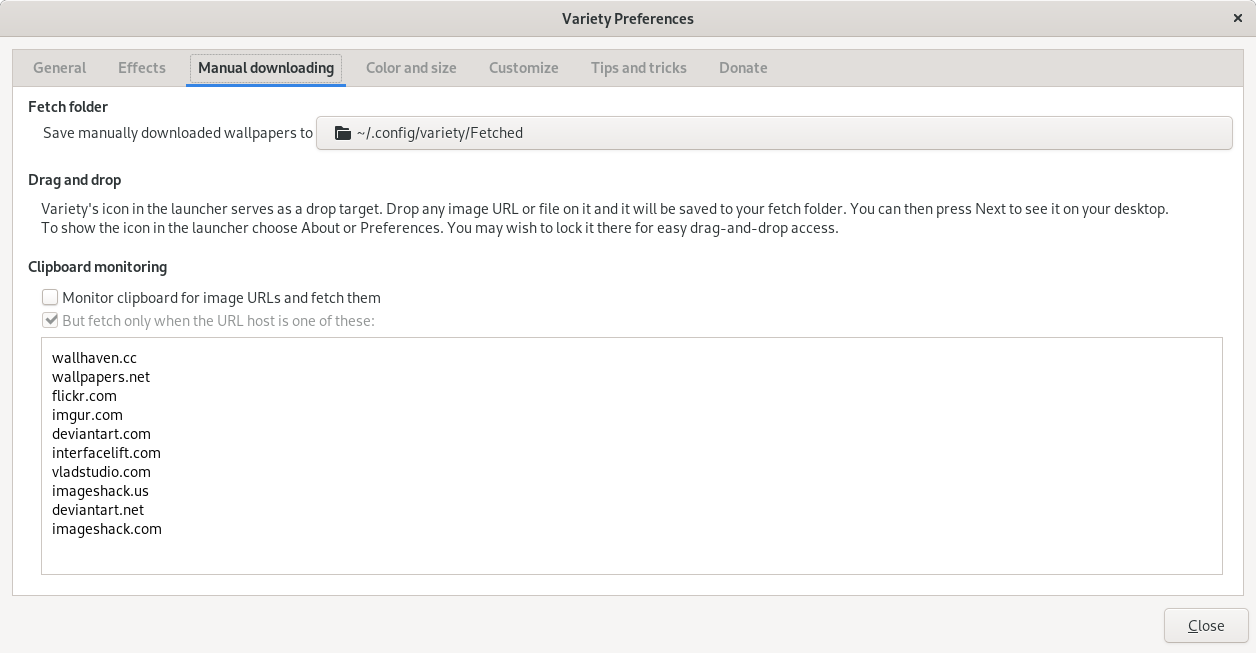Switch to the General tab
The height and width of the screenshot is (653, 1256).
coord(60,68)
